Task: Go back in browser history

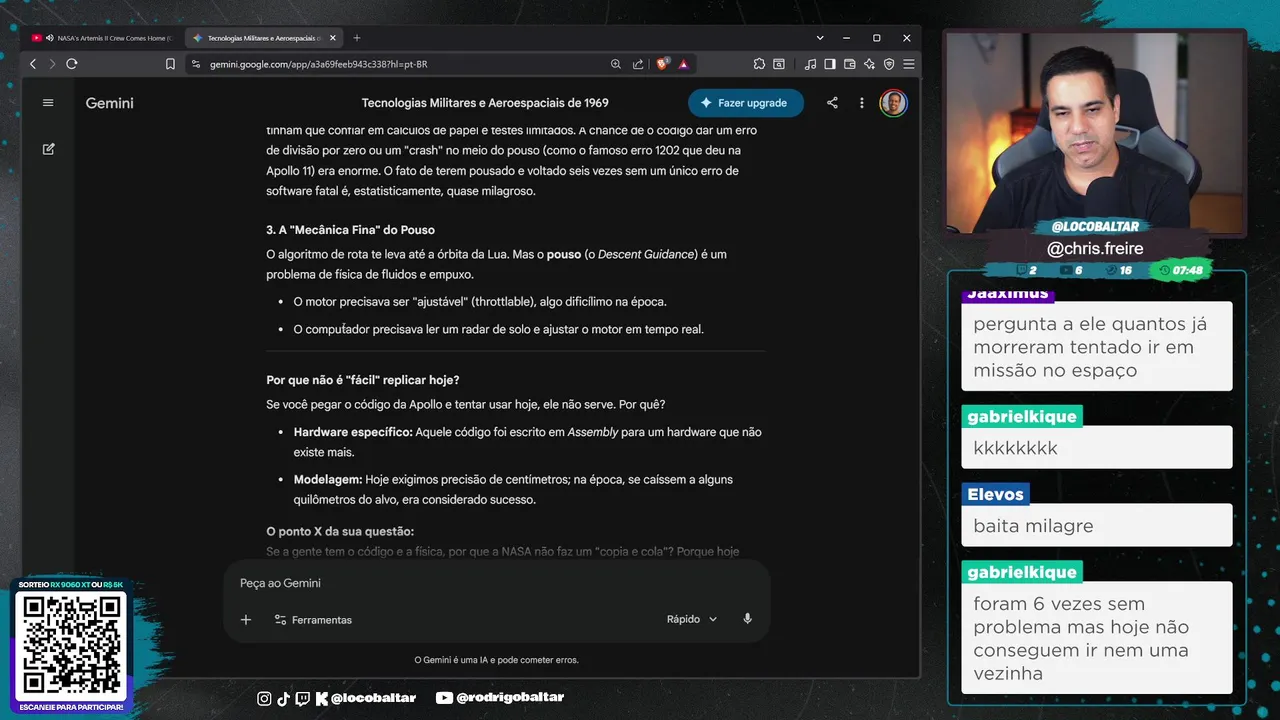Action: point(33,64)
